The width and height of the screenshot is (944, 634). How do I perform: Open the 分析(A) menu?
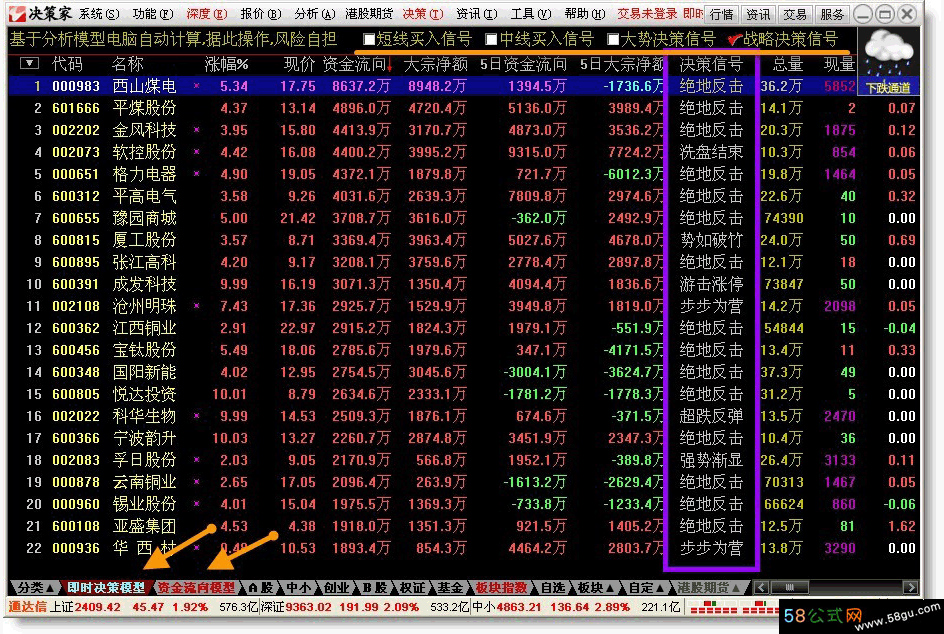315,13
